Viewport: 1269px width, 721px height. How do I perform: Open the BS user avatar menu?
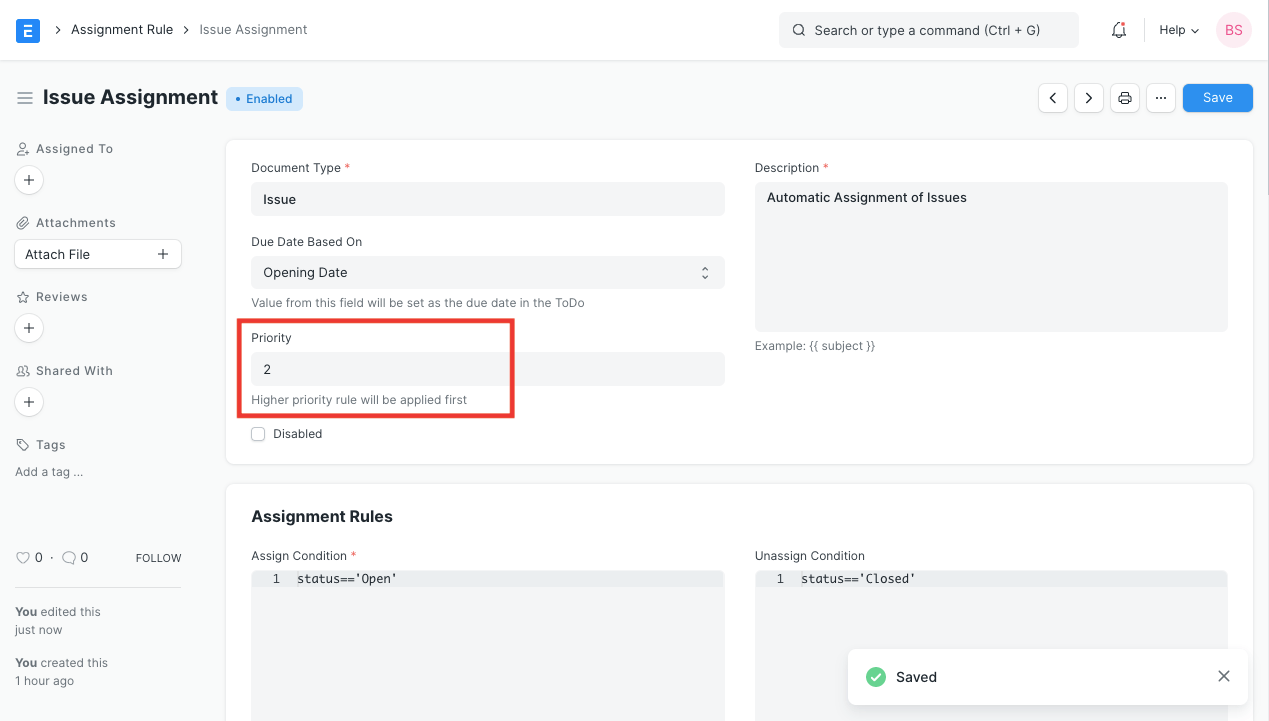pos(1233,30)
